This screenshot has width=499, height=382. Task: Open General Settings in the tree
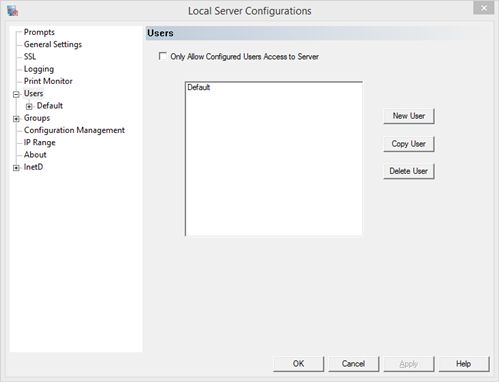(53, 44)
